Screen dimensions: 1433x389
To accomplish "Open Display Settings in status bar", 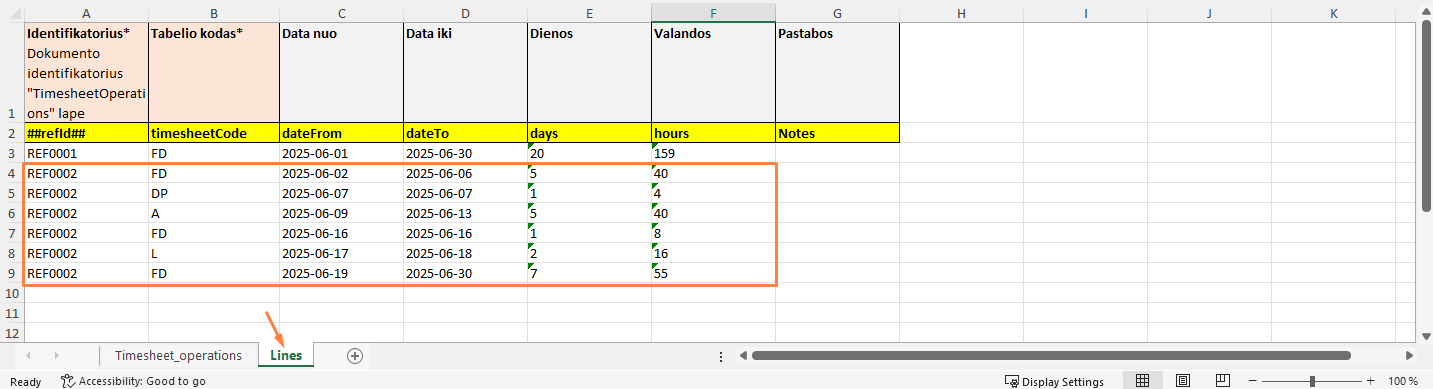I will click(x=1054, y=381).
